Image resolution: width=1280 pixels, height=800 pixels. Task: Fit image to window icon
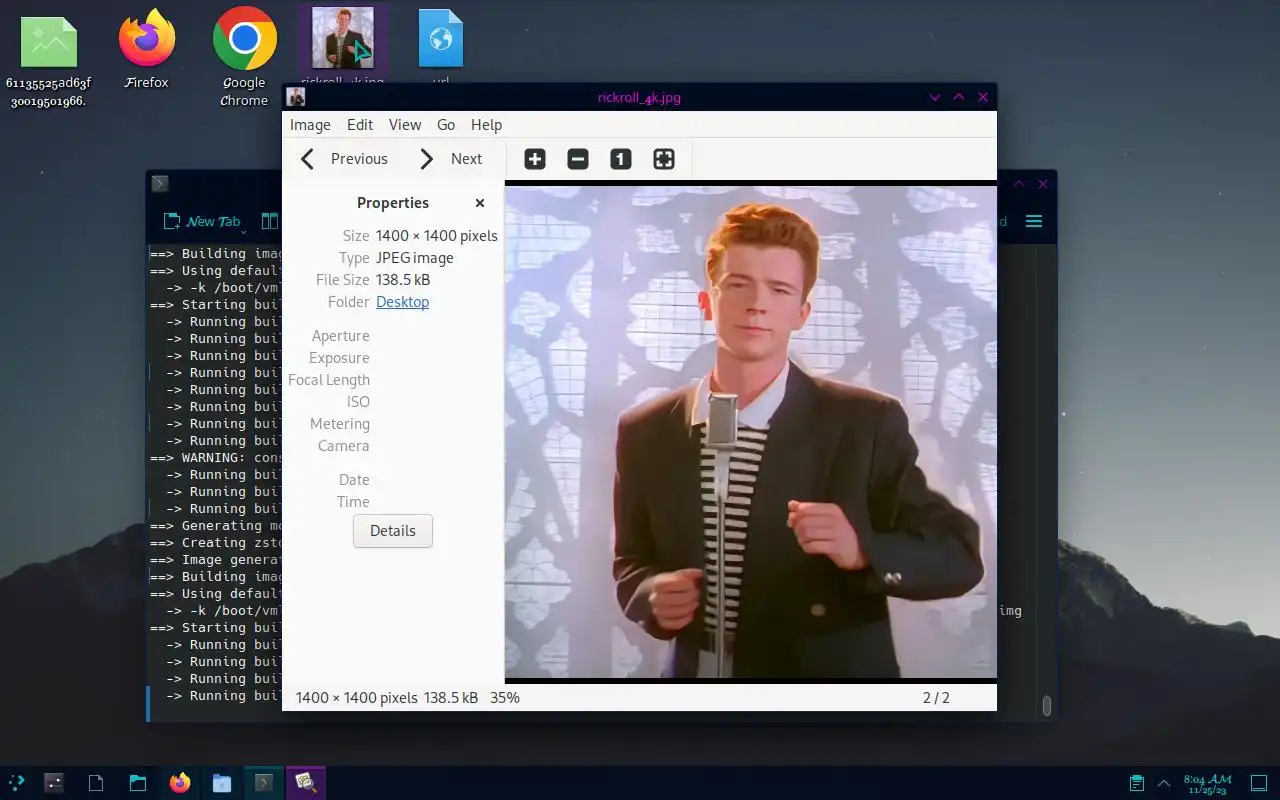[x=664, y=159]
